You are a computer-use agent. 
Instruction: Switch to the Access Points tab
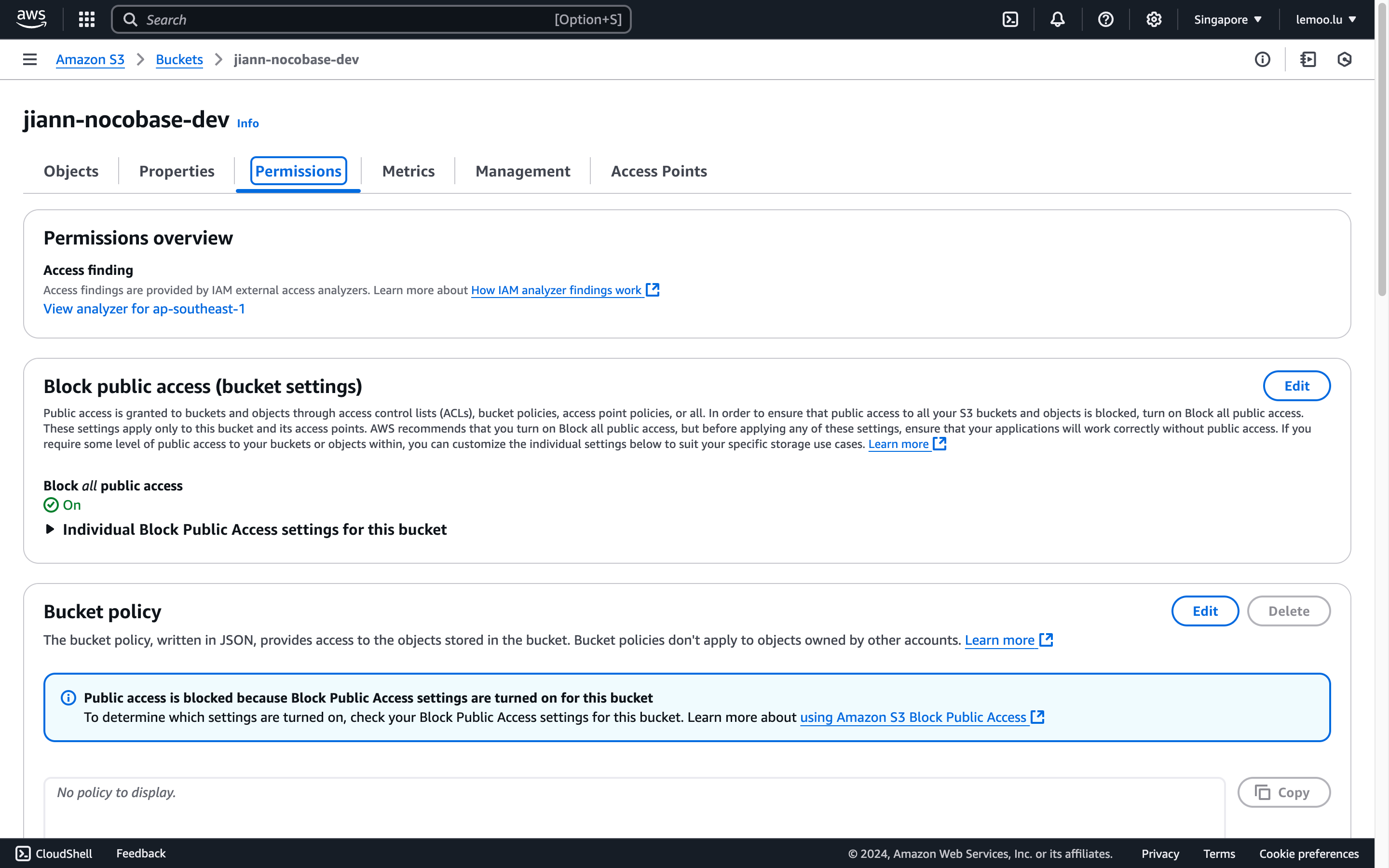click(658, 171)
